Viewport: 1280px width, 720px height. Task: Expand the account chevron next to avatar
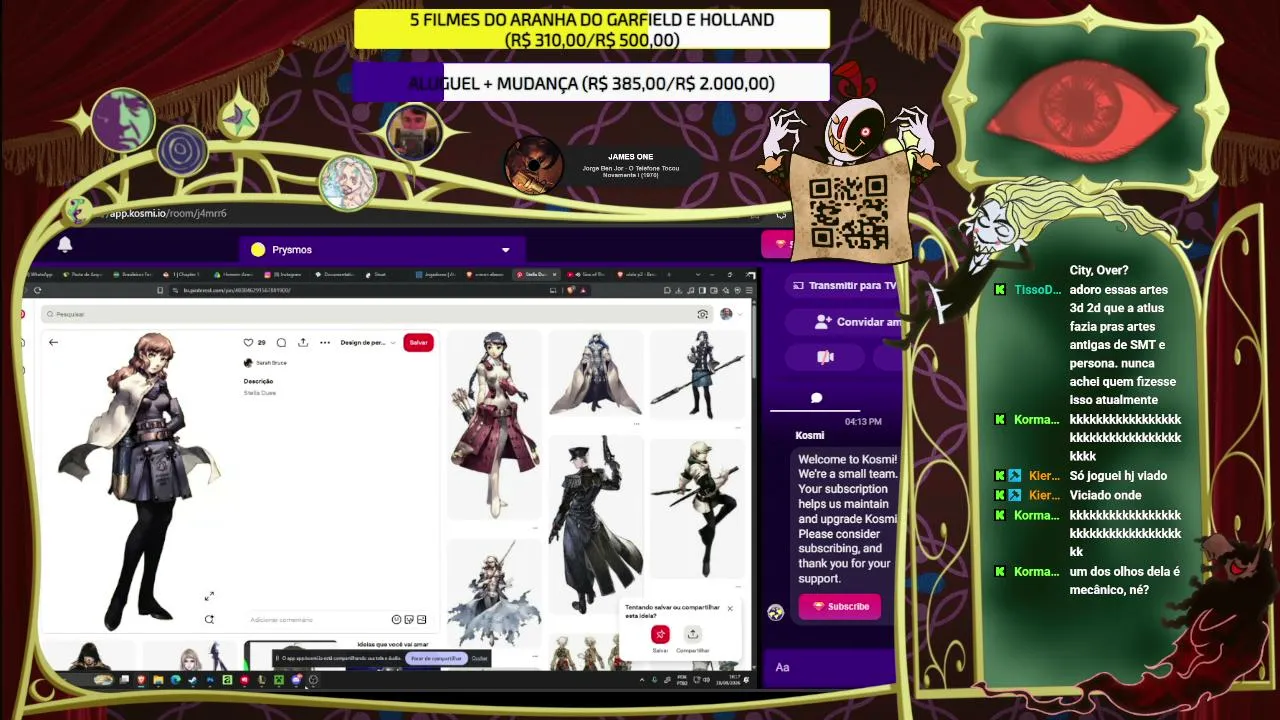pos(740,314)
